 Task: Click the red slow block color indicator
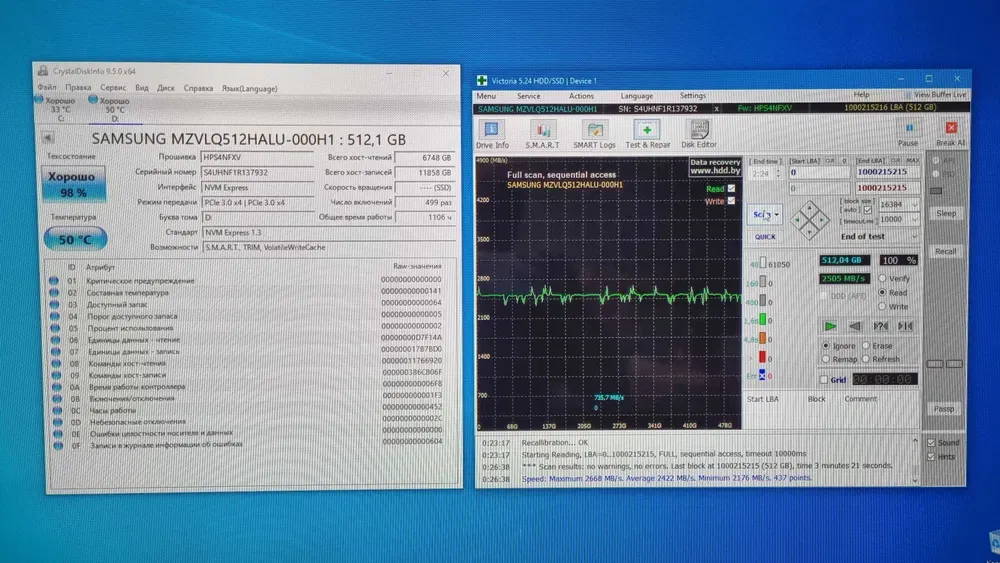[x=762, y=357]
